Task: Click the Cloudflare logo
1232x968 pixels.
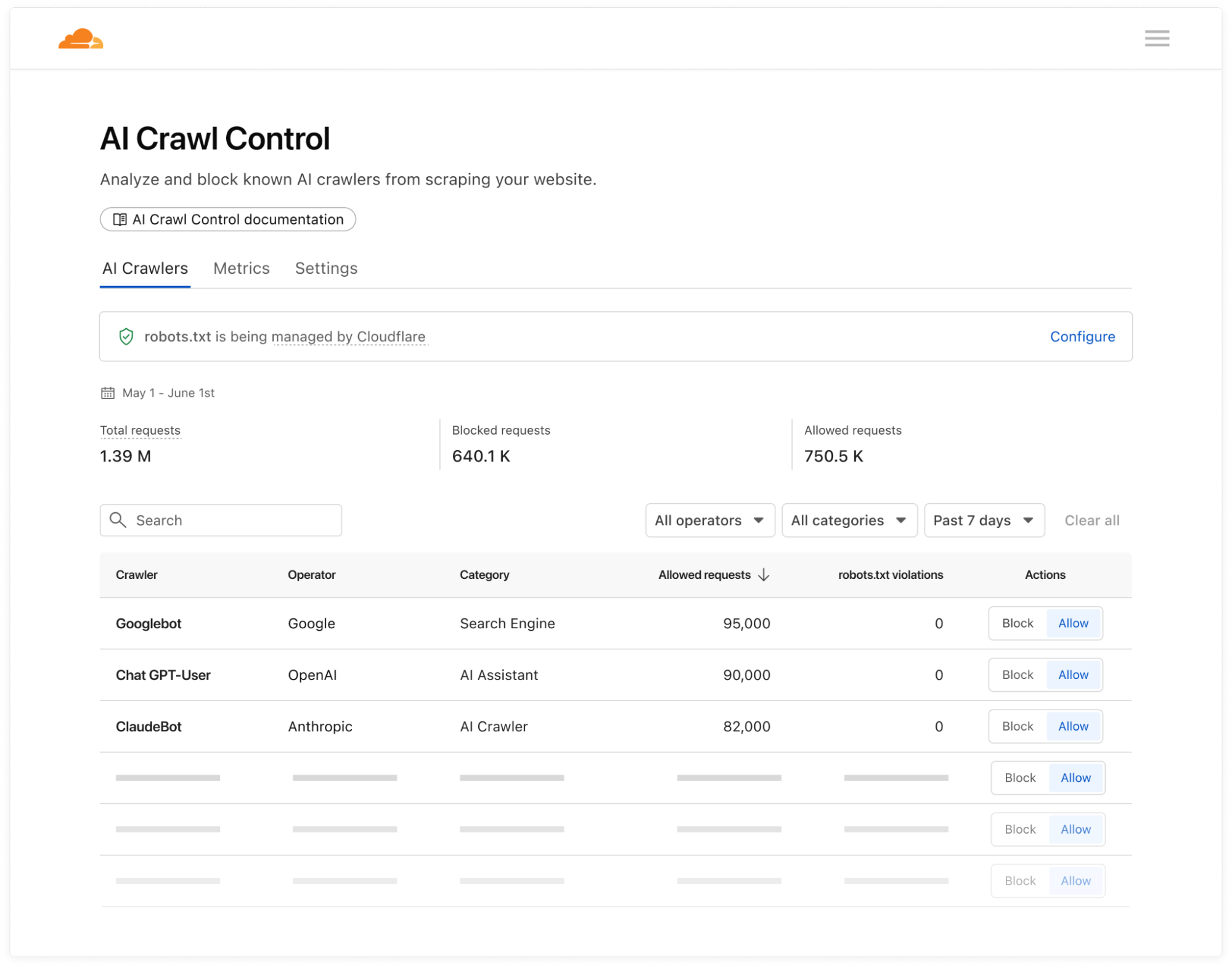Action: [81, 39]
